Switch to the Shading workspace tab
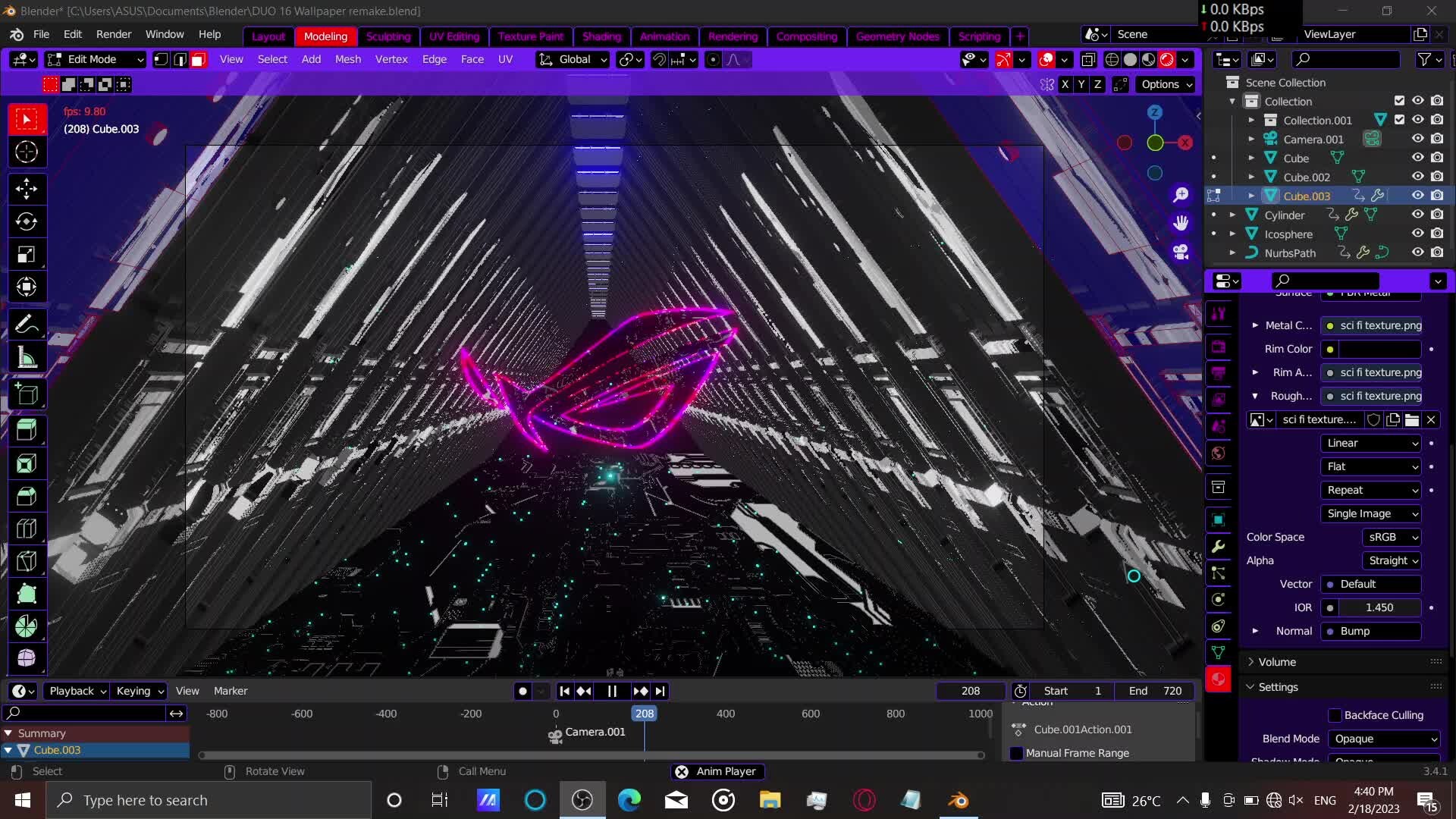This screenshot has height=819, width=1456. (601, 36)
